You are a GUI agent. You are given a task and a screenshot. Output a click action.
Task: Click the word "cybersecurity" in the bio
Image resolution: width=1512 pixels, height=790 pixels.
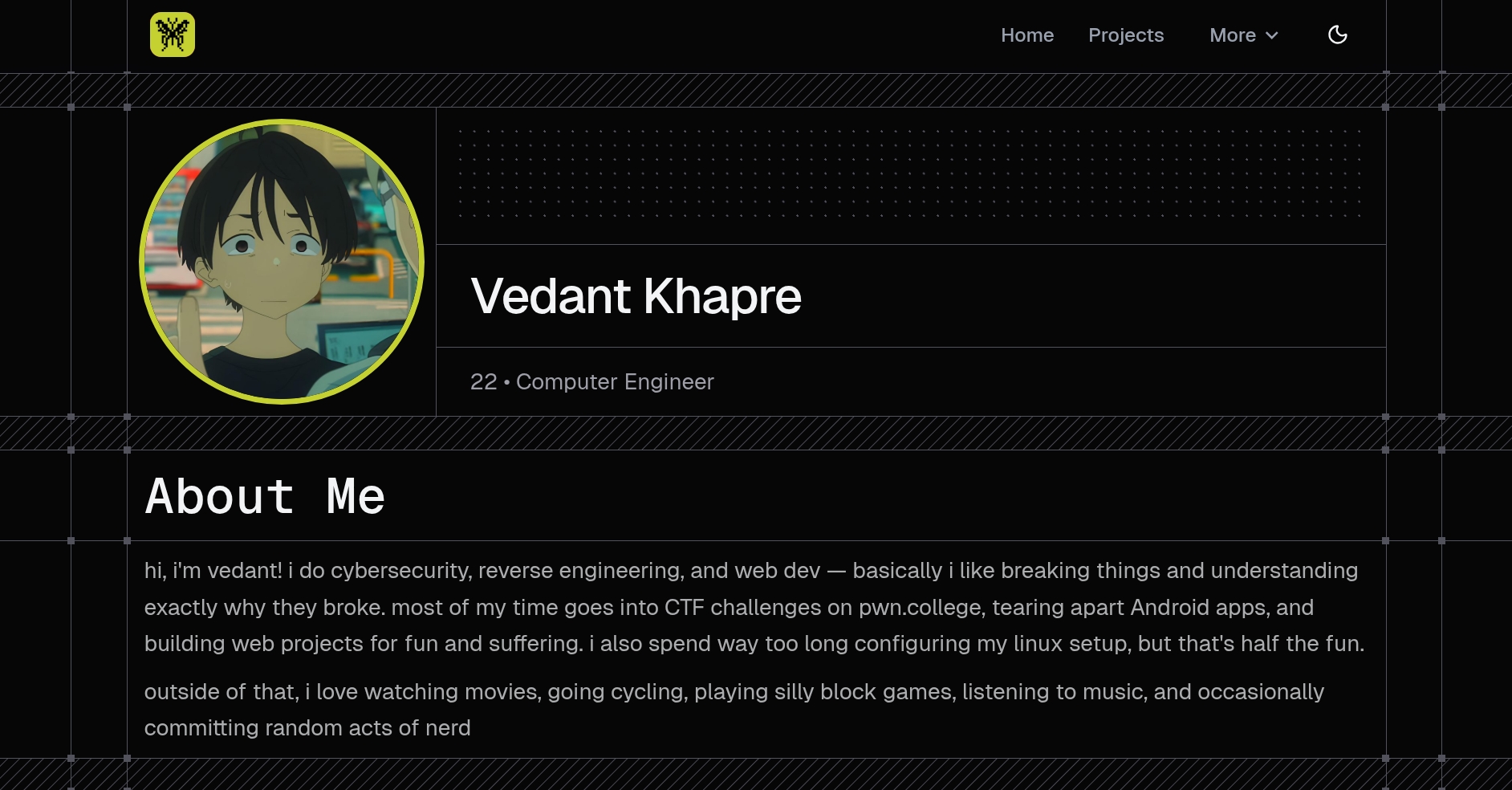pos(400,571)
